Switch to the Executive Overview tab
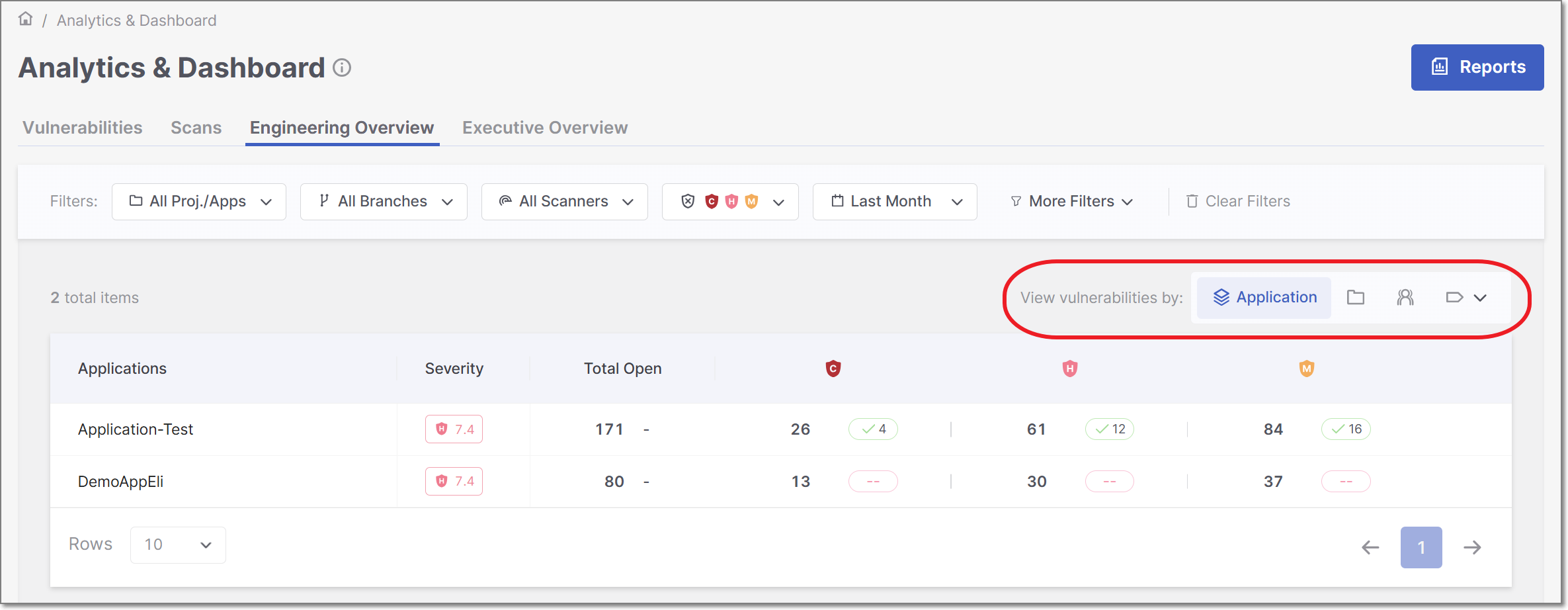 (545, 128)
